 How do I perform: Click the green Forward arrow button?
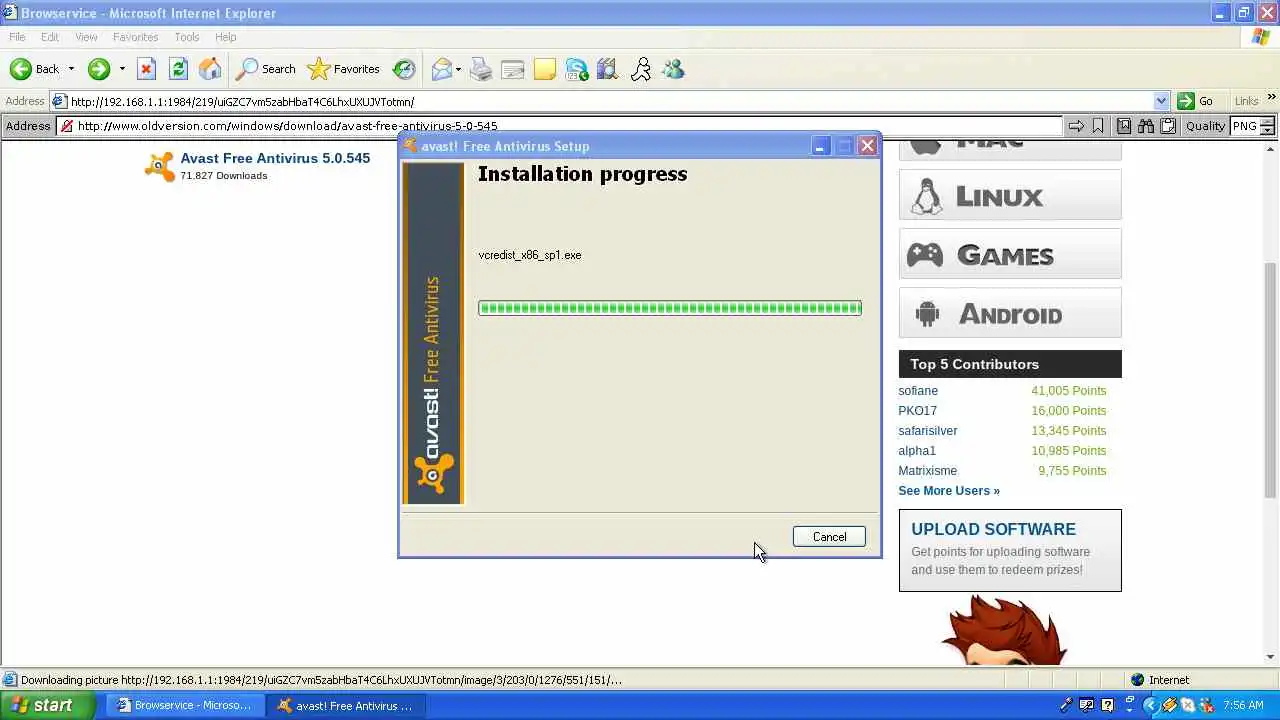[98, 69]
